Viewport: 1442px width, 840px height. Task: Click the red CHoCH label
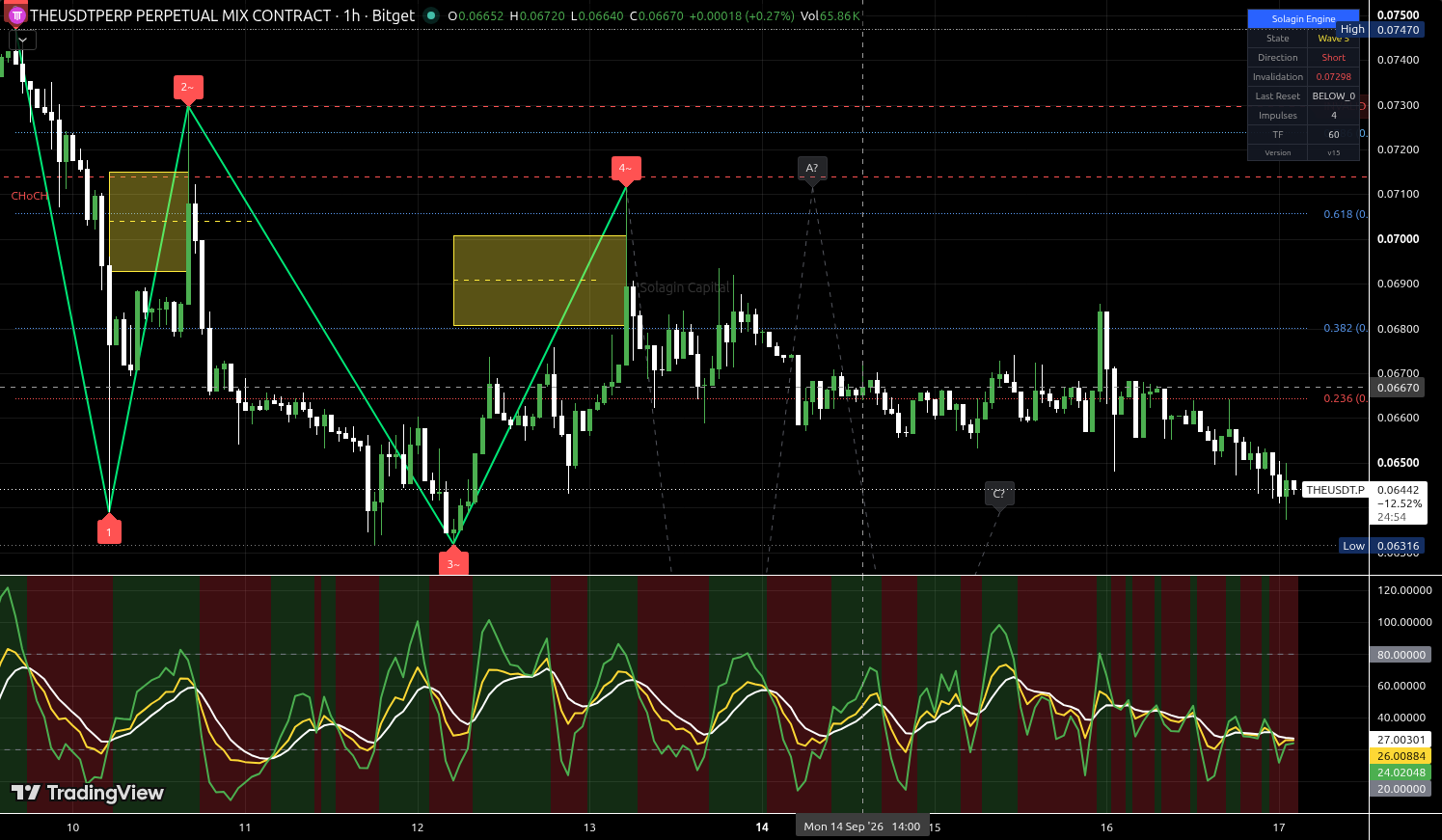(29, 196)
